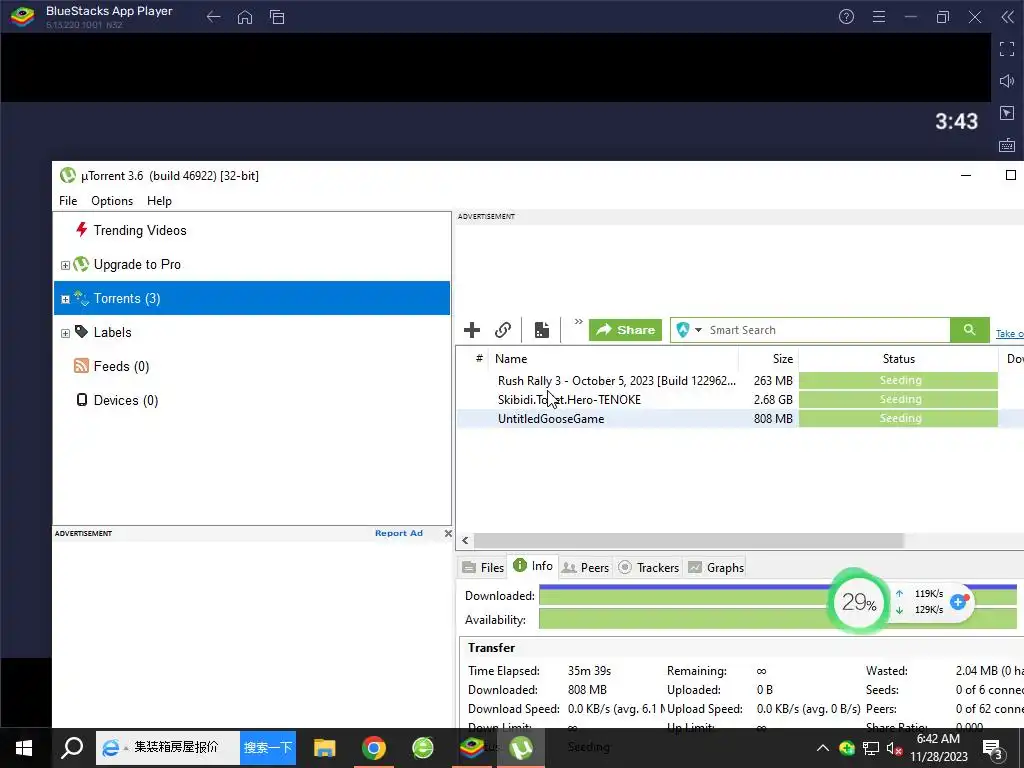This screenshot has width=1024, height=768.
Task: Click the Report Ad link
Action: [x=398, y=533]
